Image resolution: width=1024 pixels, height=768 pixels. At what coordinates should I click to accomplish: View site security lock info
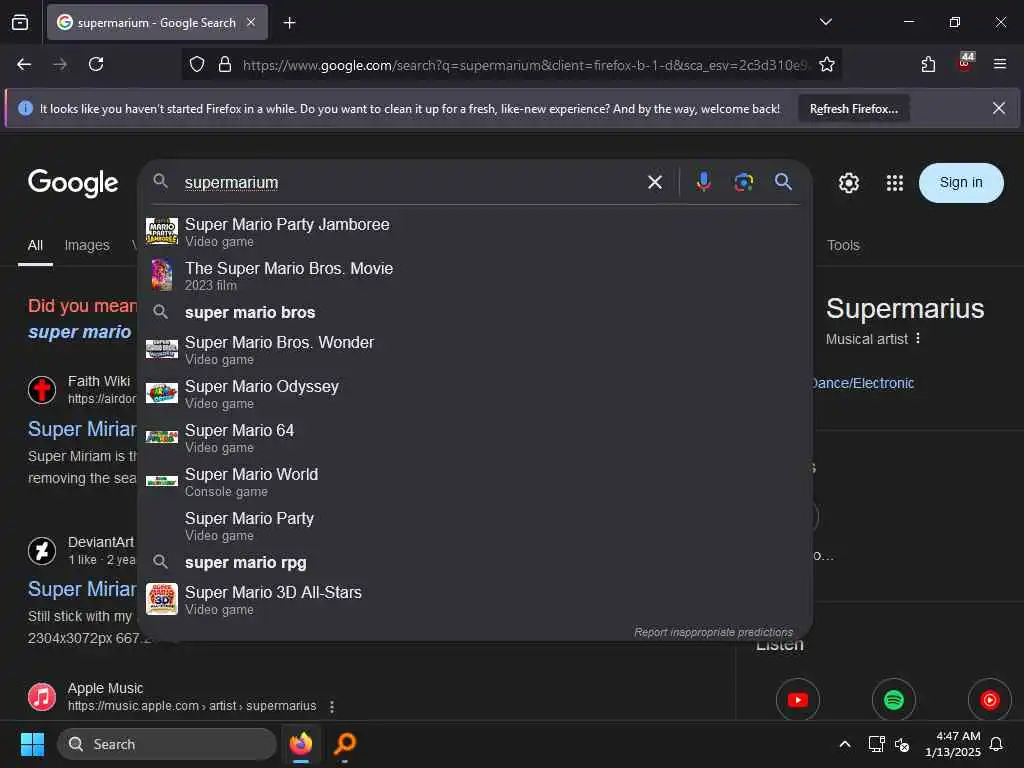pos(225,65)
